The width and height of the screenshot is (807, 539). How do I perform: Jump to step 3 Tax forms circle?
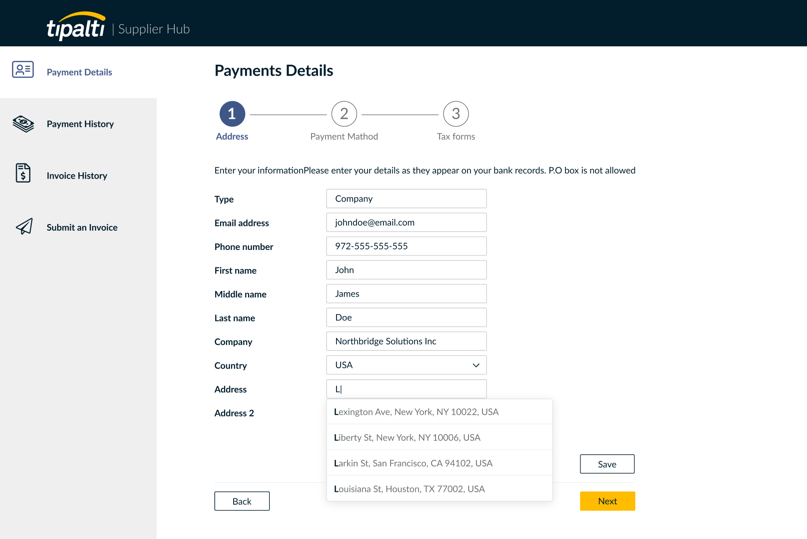(x=455, y=114)
